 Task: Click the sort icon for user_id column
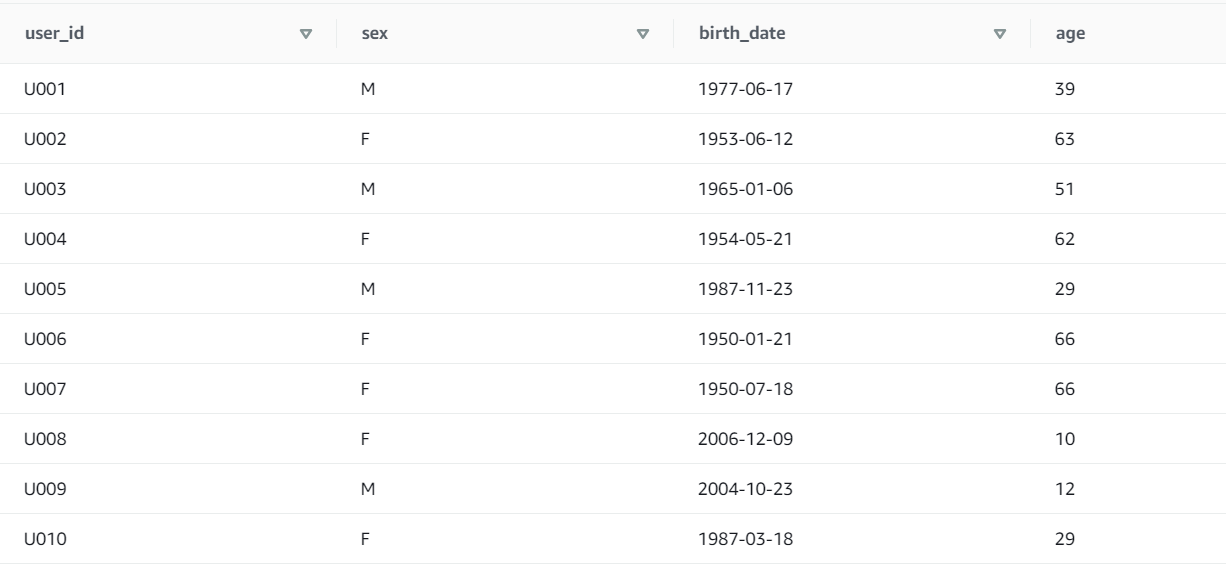pos(306,34)
